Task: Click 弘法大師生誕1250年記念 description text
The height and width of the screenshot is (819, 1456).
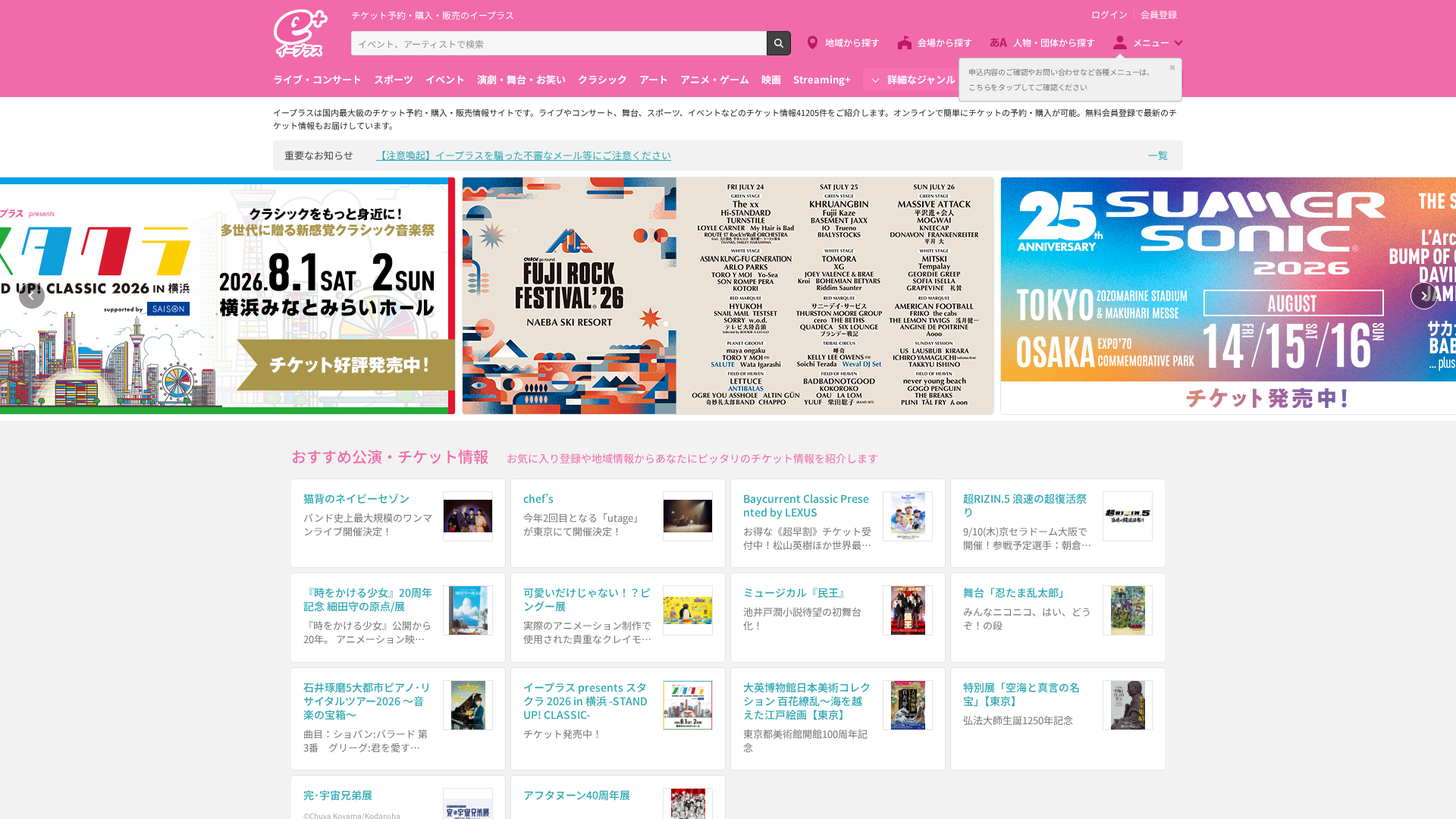Action: coord(1018,720)
